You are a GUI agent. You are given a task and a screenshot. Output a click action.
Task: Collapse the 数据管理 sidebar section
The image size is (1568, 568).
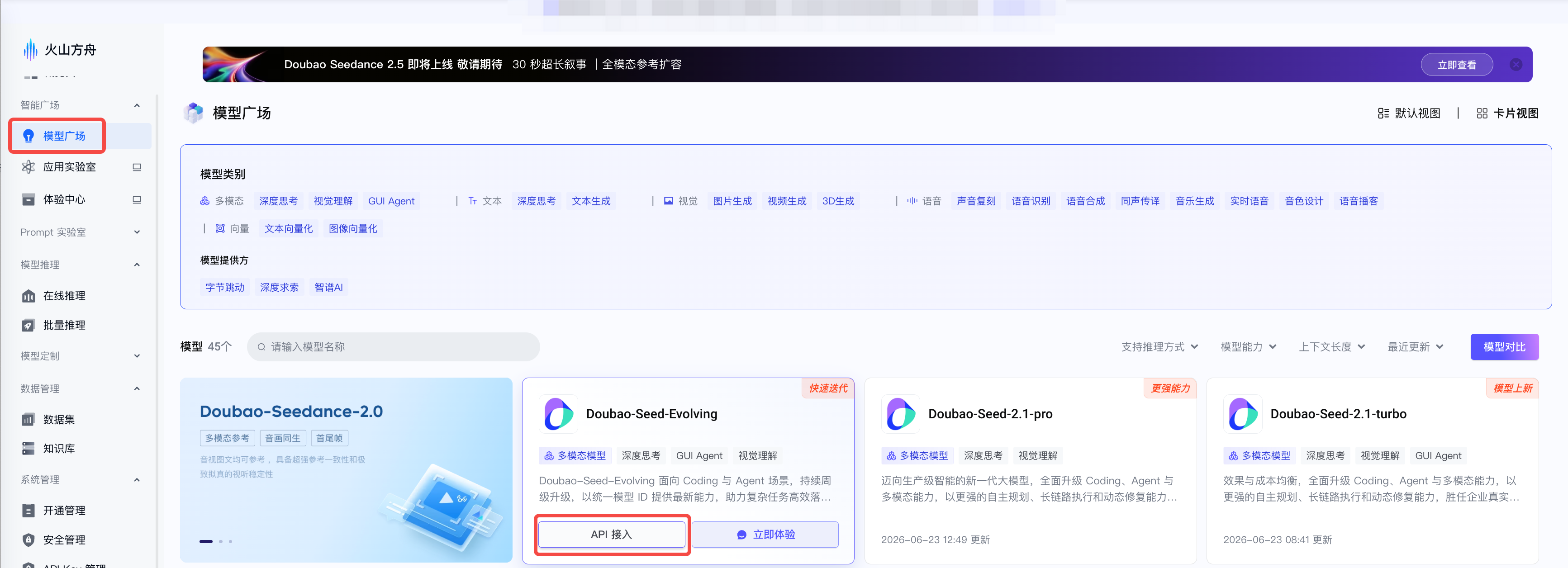pyautogui.click(x=137, y=388)
